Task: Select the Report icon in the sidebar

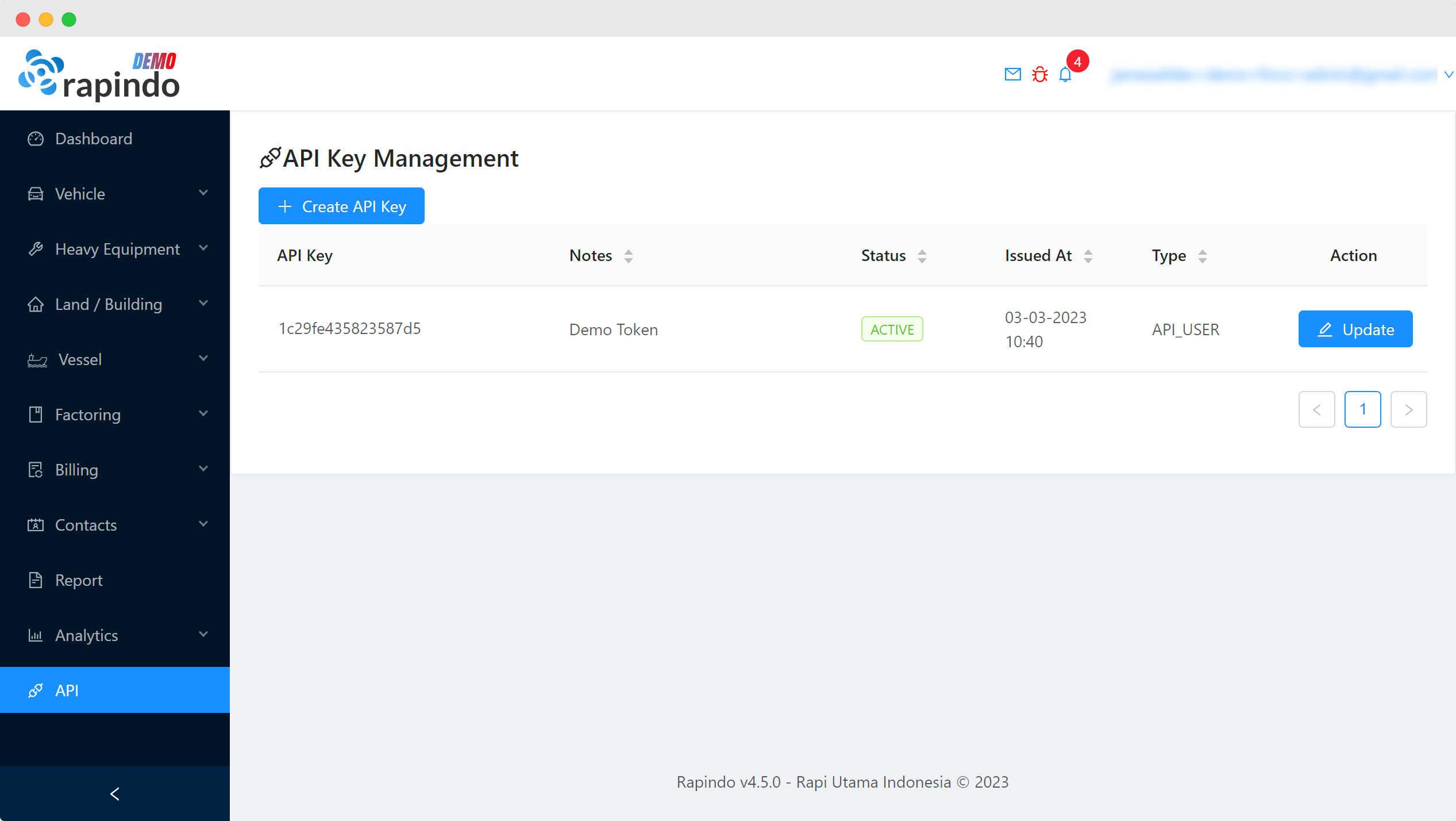Action: pos(36,580)
